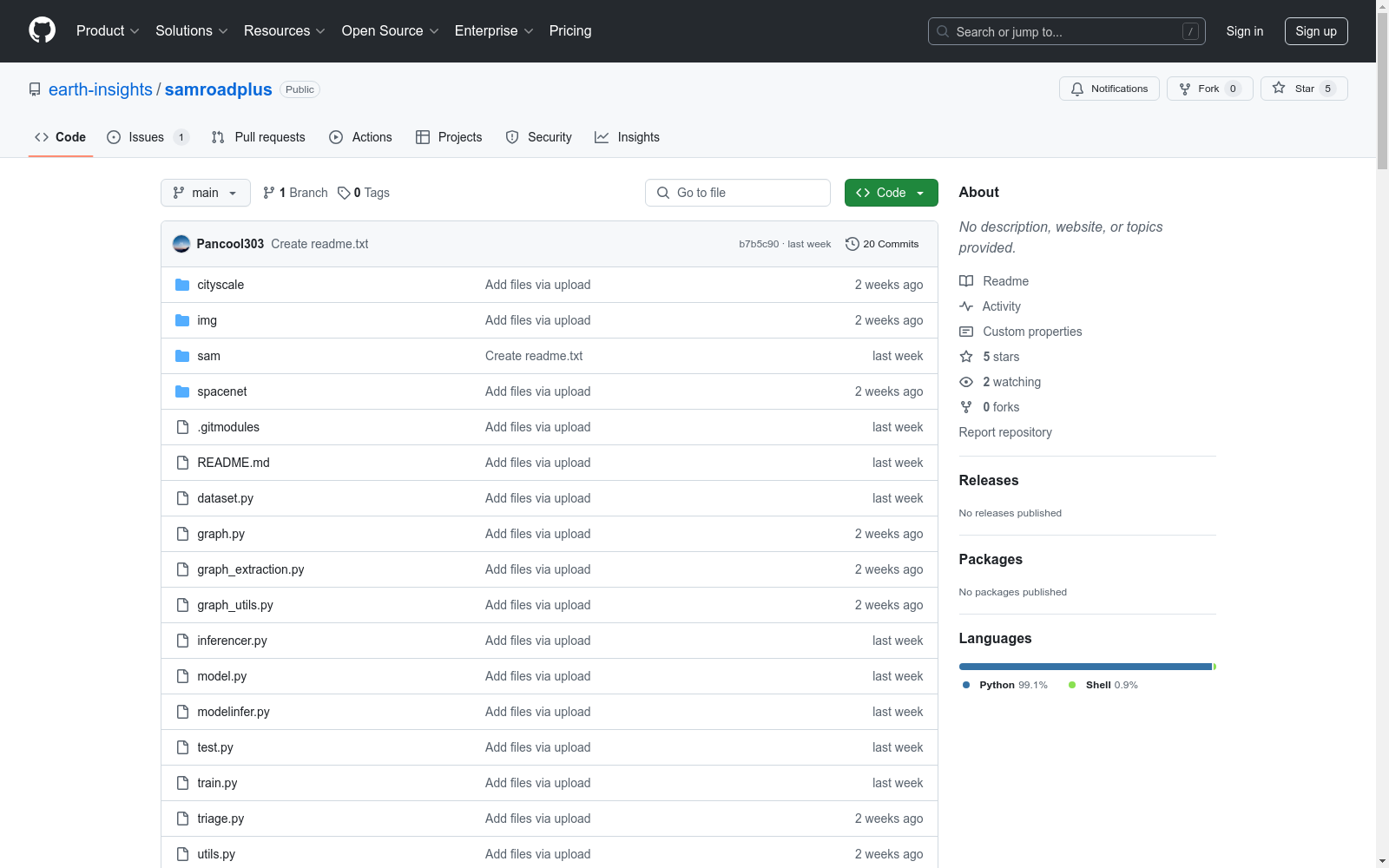Expand the Open Source dropdown menu
The image size is (1389, 868).
(x=391, y=30)
